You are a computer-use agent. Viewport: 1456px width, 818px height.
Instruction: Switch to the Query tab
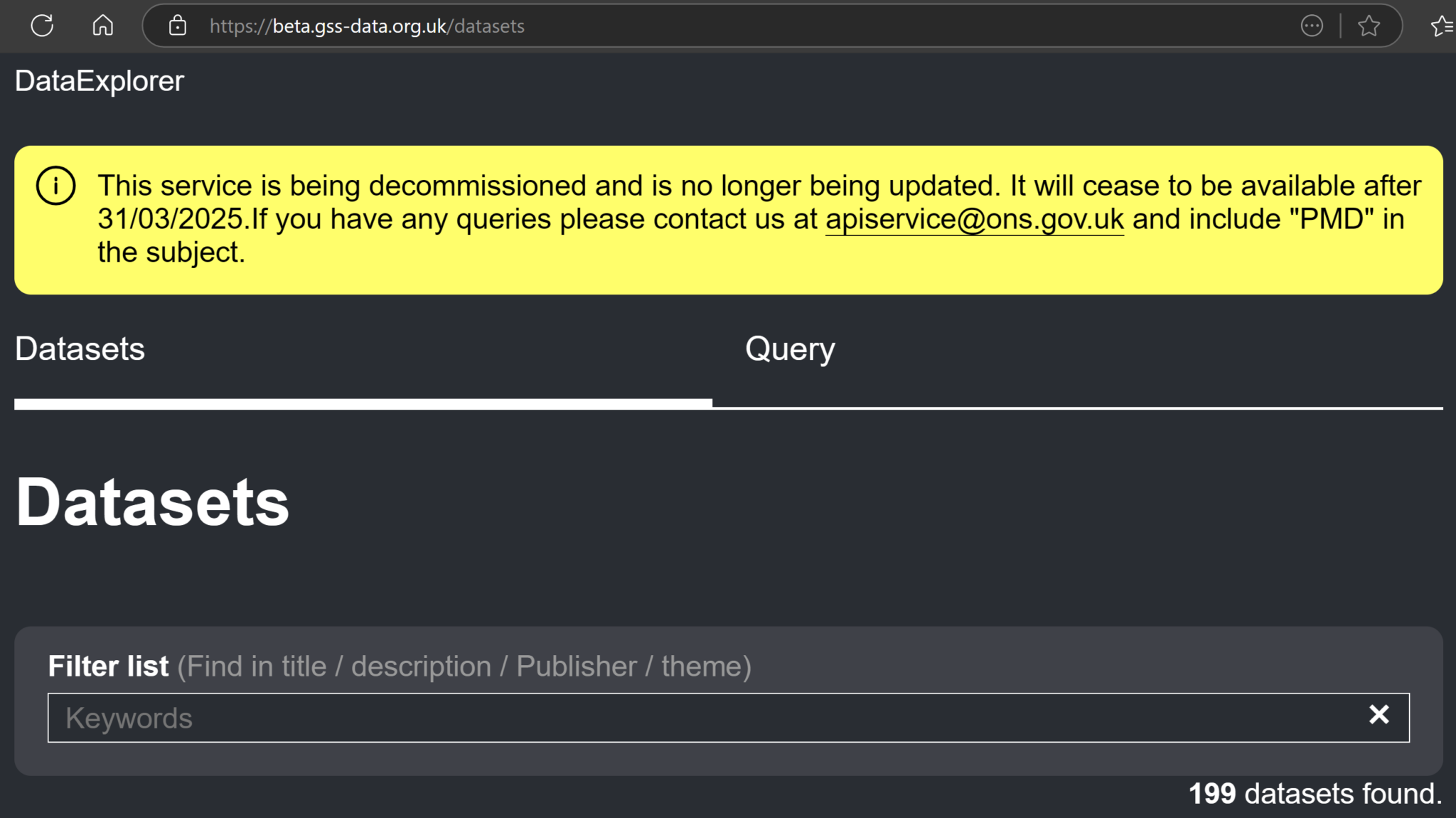click(790, 349)
